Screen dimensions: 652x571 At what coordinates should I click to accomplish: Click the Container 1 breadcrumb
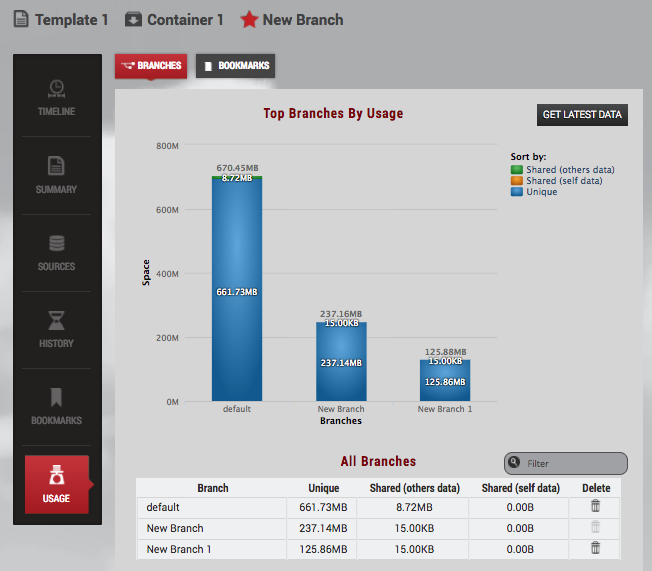point(174,19)
